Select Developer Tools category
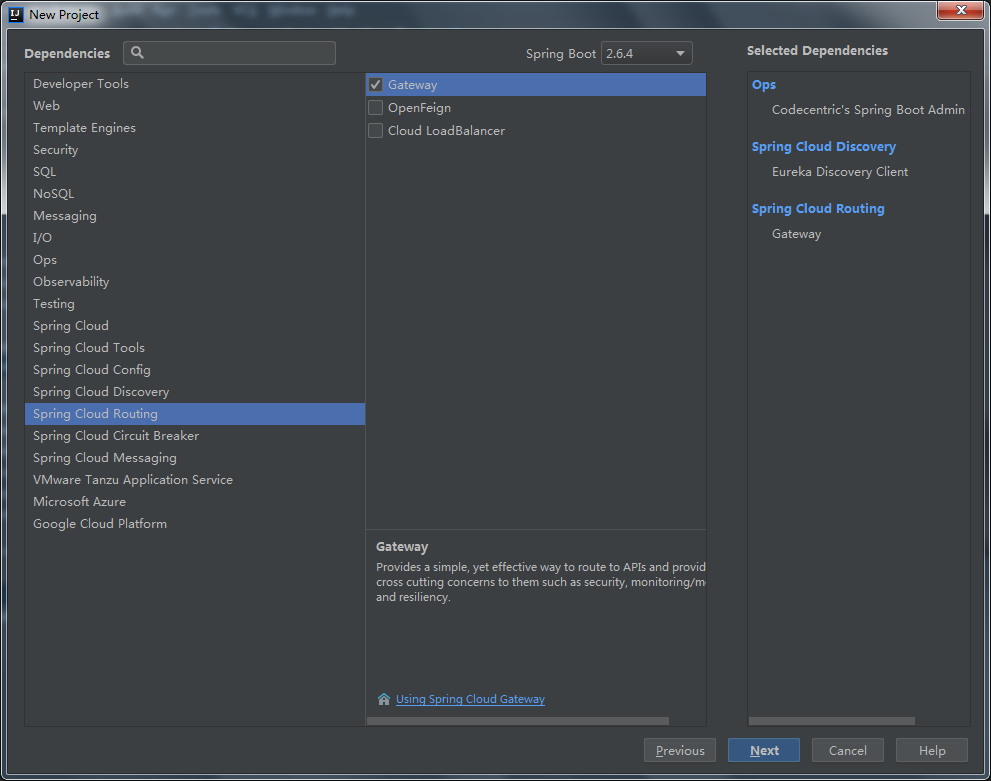The height and width of the screenshot is (781, 991). (195, 83)
